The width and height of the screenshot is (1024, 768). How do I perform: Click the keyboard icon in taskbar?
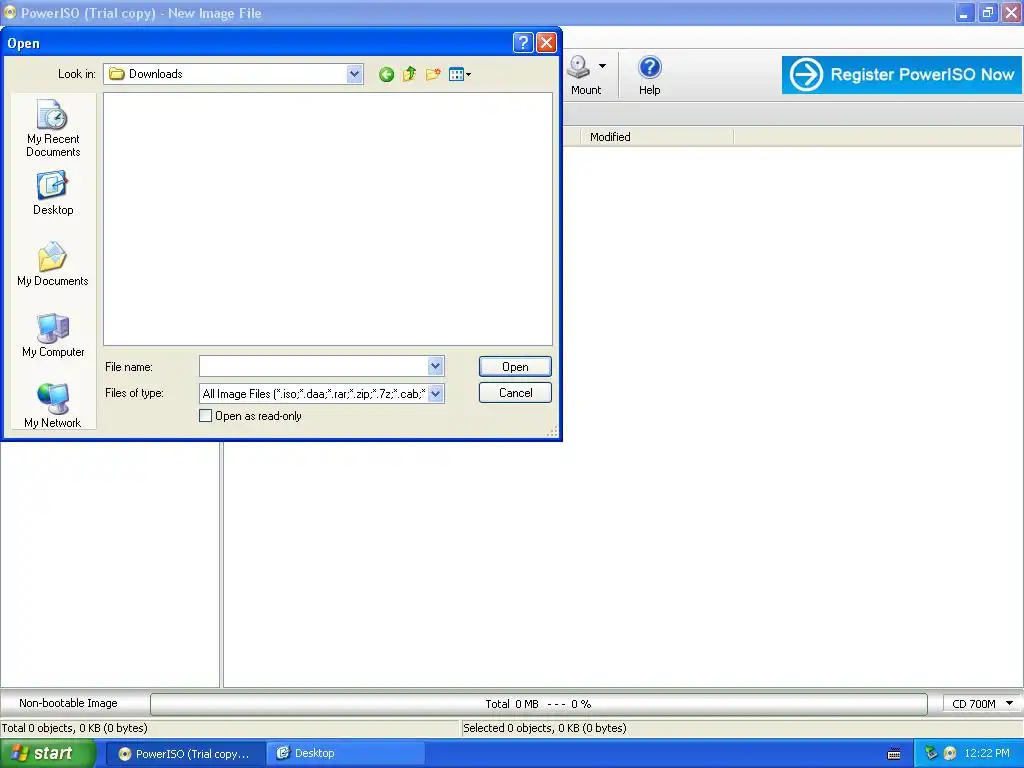(894, 754)
